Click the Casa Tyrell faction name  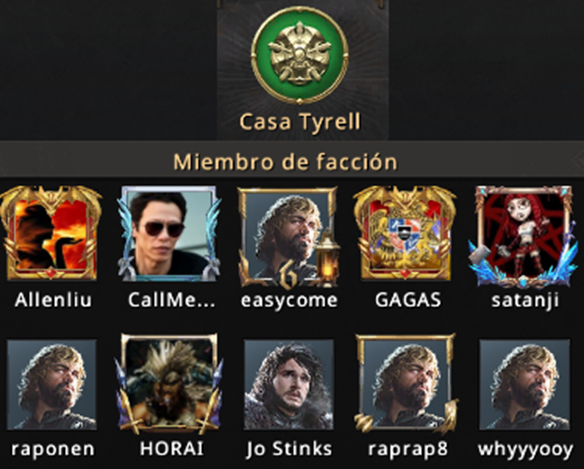[x=300, y=122]
